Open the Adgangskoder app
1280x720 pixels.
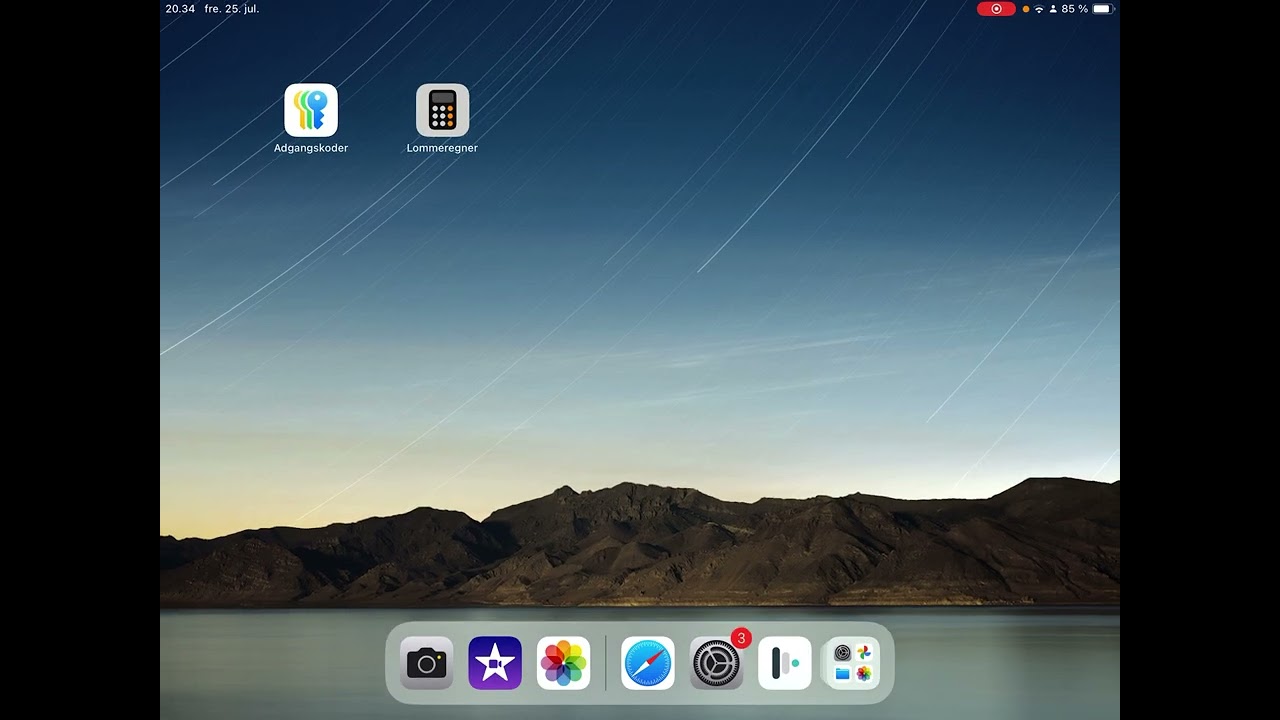click(x=310, y=110)
